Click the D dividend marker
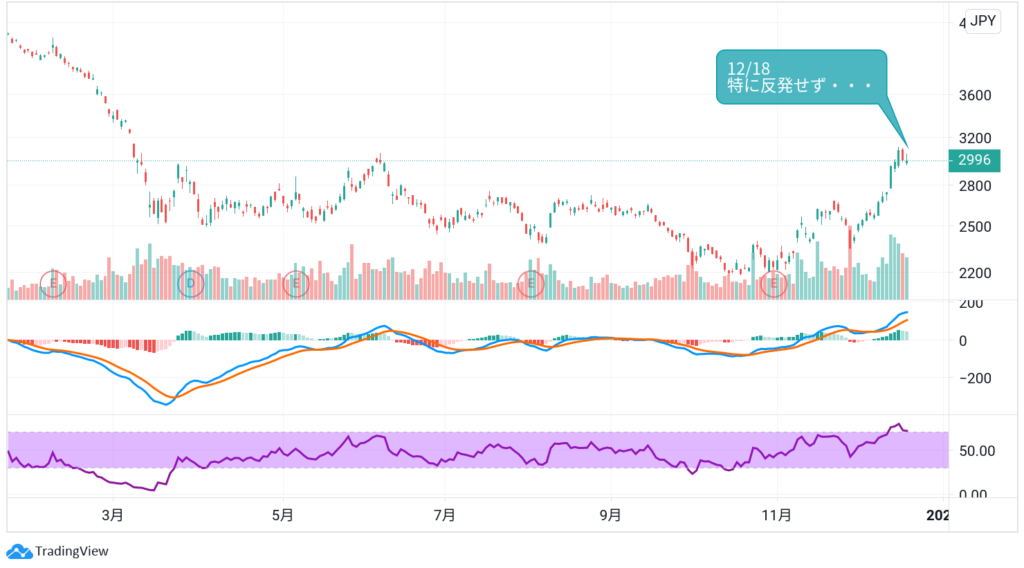The image size is (1024, 568). [191, 284]
